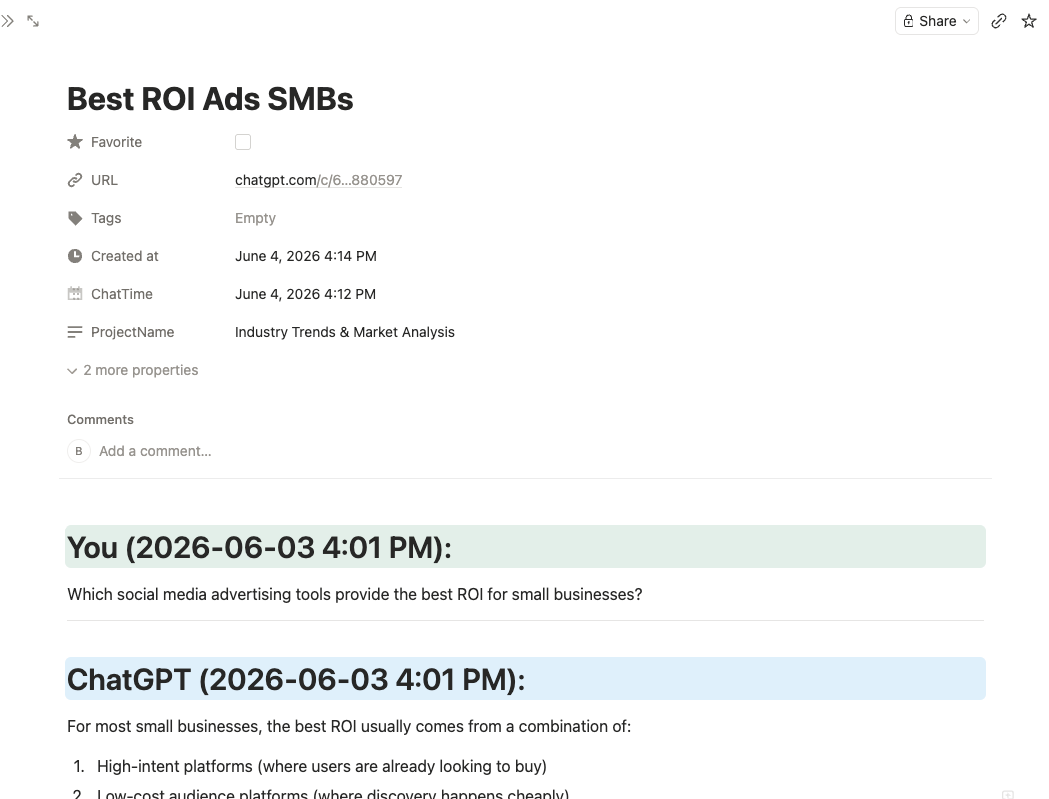Add page to favorites with star
This screenshot has width=1049, height=799.
click(1029, 21)
